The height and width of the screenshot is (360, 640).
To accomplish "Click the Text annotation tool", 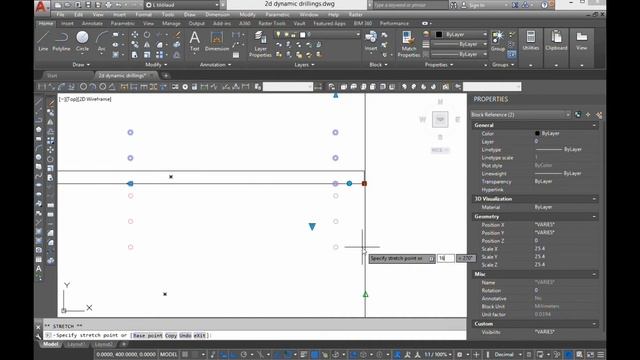I will 195,41.
